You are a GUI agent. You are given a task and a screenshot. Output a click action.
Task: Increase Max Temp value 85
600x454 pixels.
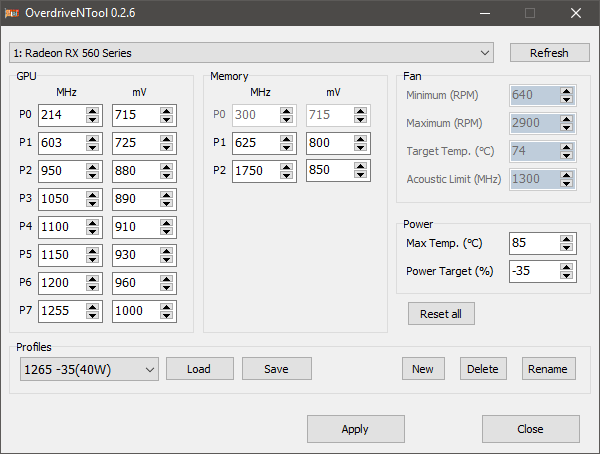(566, 239)
